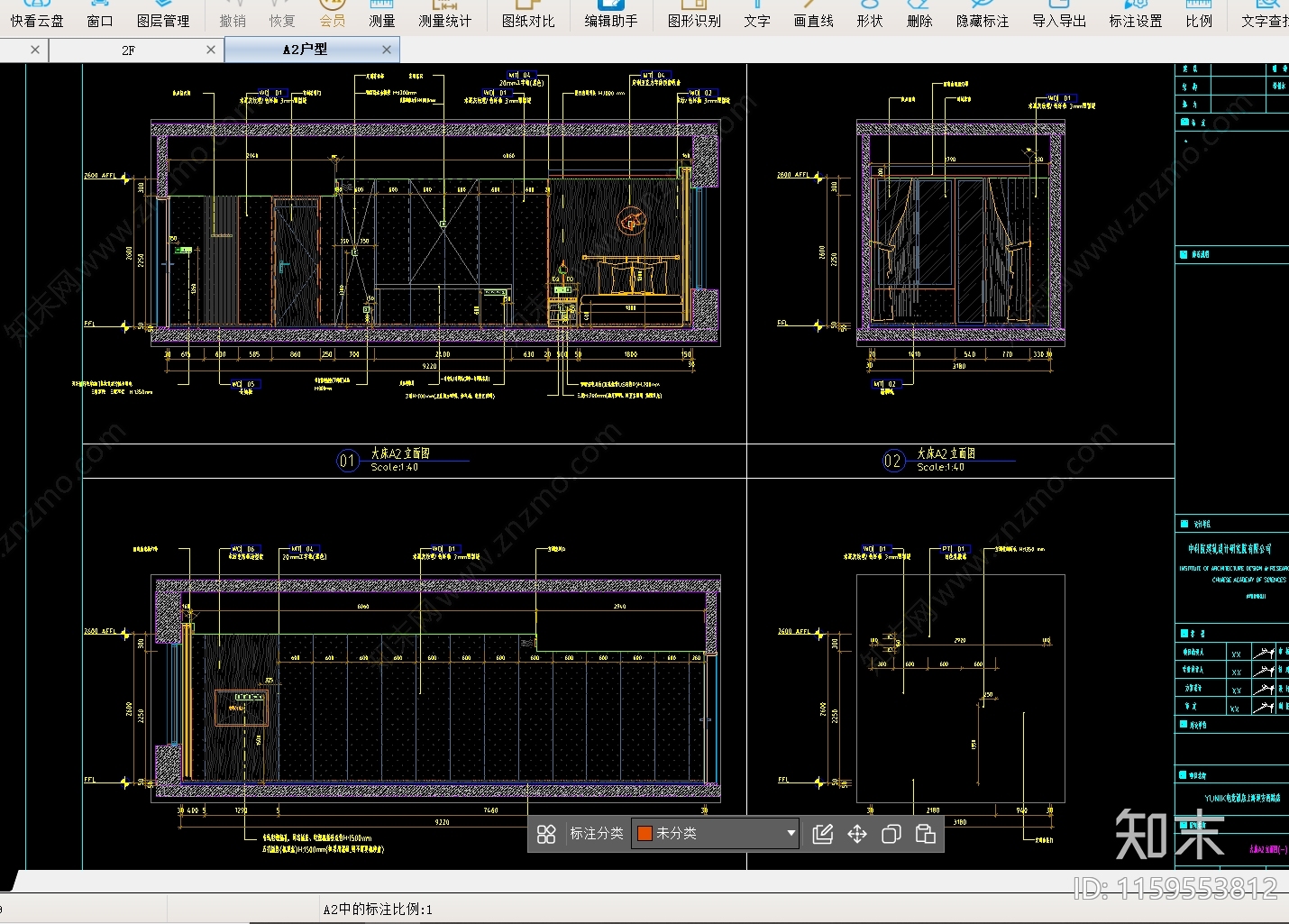The width and height of the screenshot is (1289, 924).
Task: Click the 恢复 redo tool
Action: (x=282, y=15)
